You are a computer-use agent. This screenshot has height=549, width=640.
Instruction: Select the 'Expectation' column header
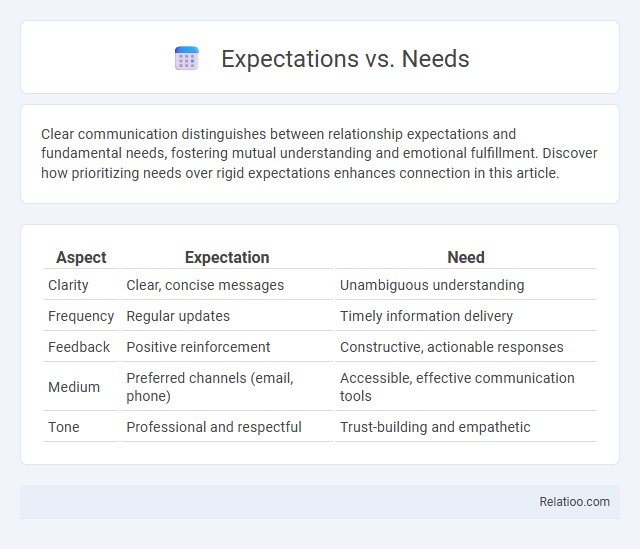click(x=227, y=258)
